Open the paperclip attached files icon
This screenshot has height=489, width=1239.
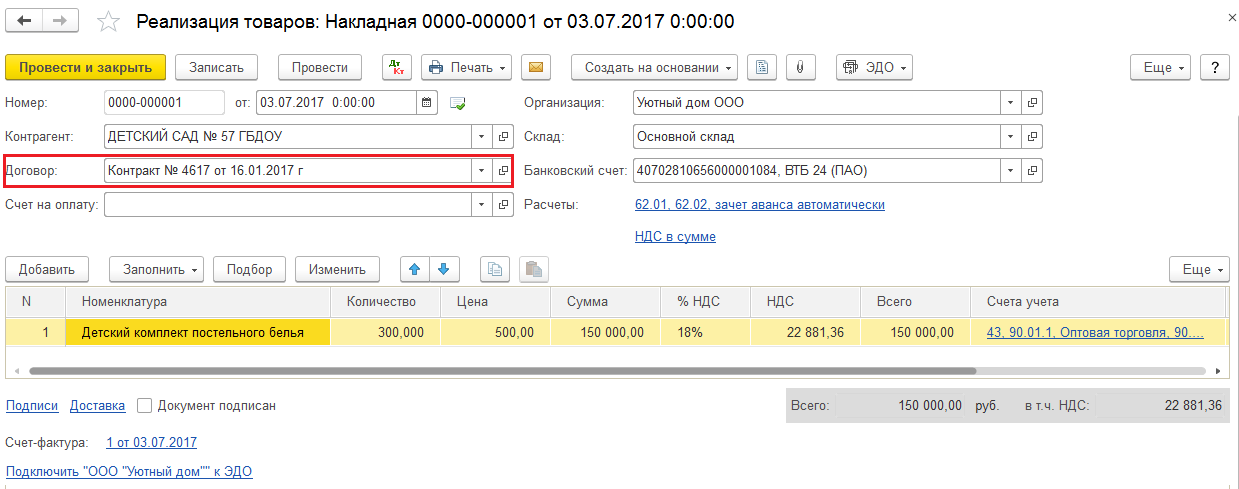click(800, 67)
